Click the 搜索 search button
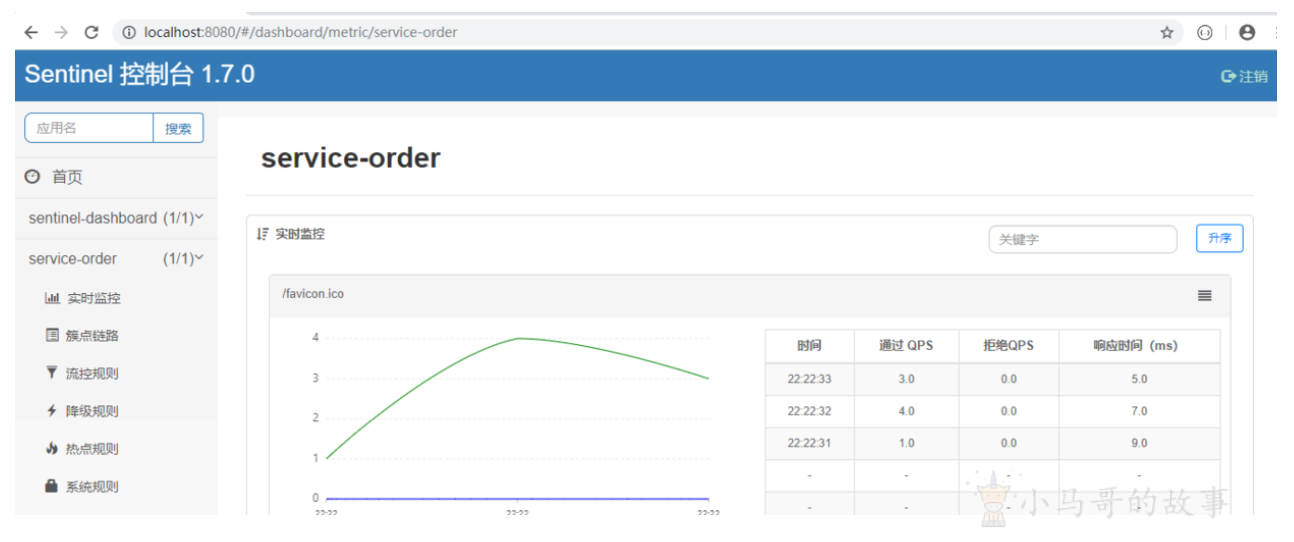The image size is (1294, 542). (x=178, y=128)
